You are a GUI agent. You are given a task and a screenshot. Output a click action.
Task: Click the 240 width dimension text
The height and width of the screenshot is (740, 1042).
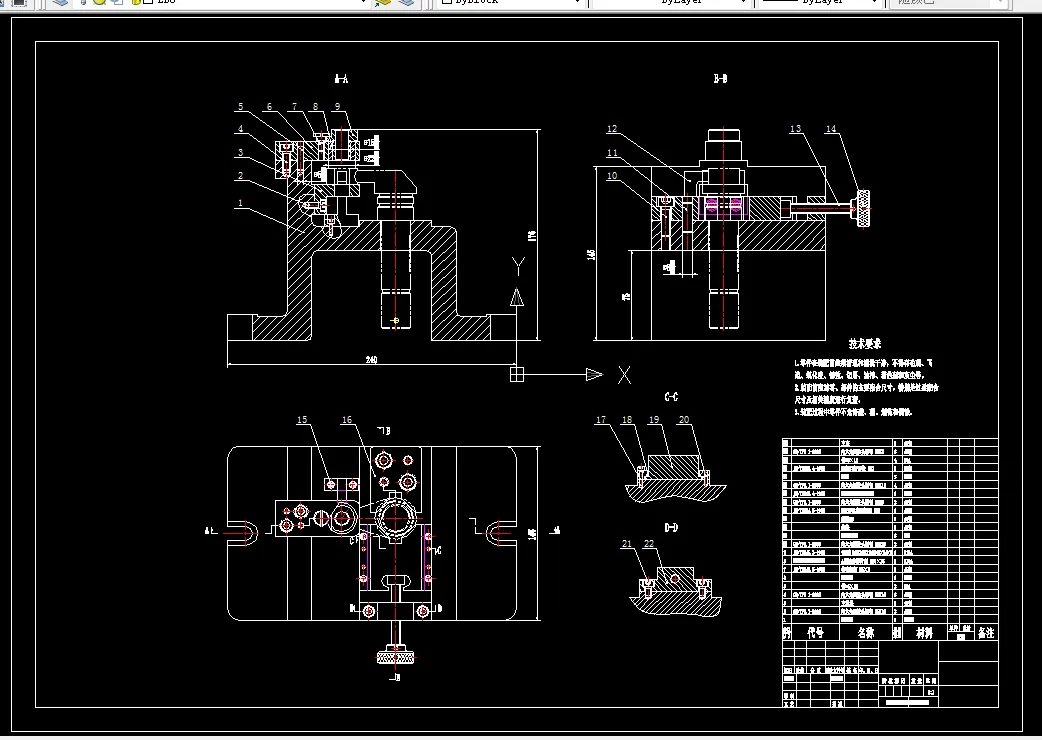click(371, 360)
